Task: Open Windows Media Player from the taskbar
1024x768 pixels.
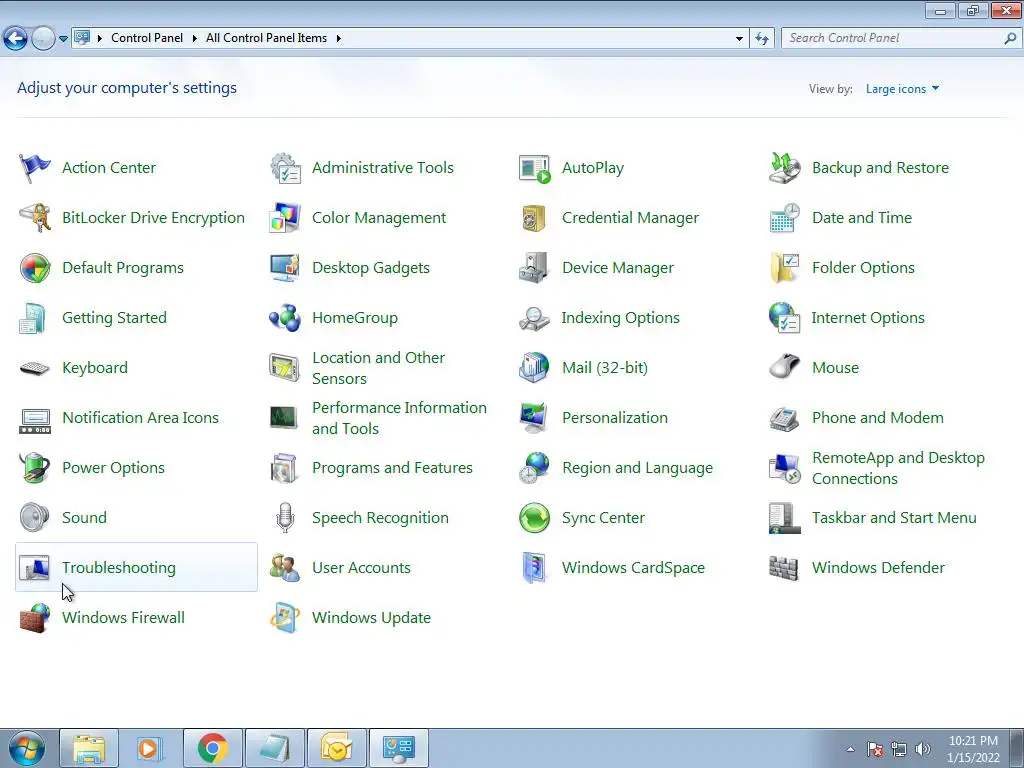Action: pyautogui.click(x=150, y=748)
